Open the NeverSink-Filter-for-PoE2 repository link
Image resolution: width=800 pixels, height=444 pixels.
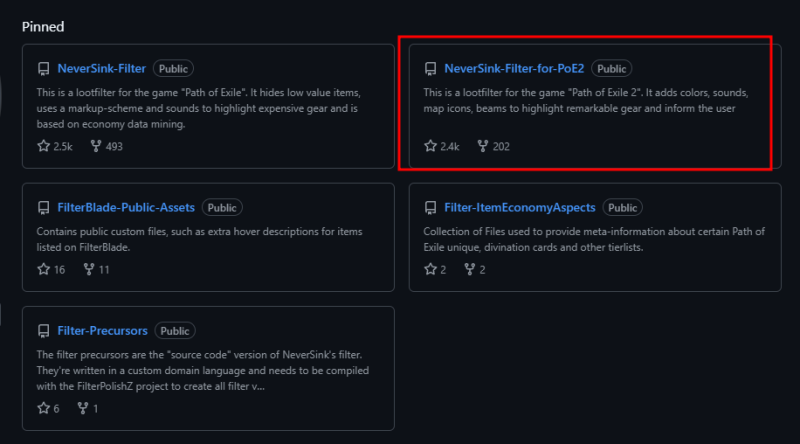pyautogui.click(x=514, y=69)
